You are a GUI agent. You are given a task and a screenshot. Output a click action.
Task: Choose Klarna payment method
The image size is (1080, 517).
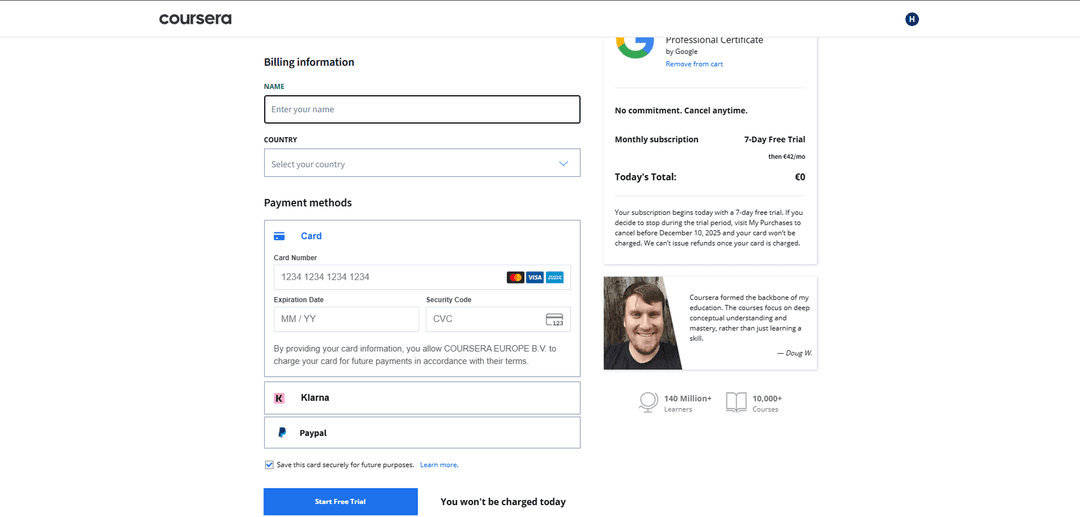(422, 398)
